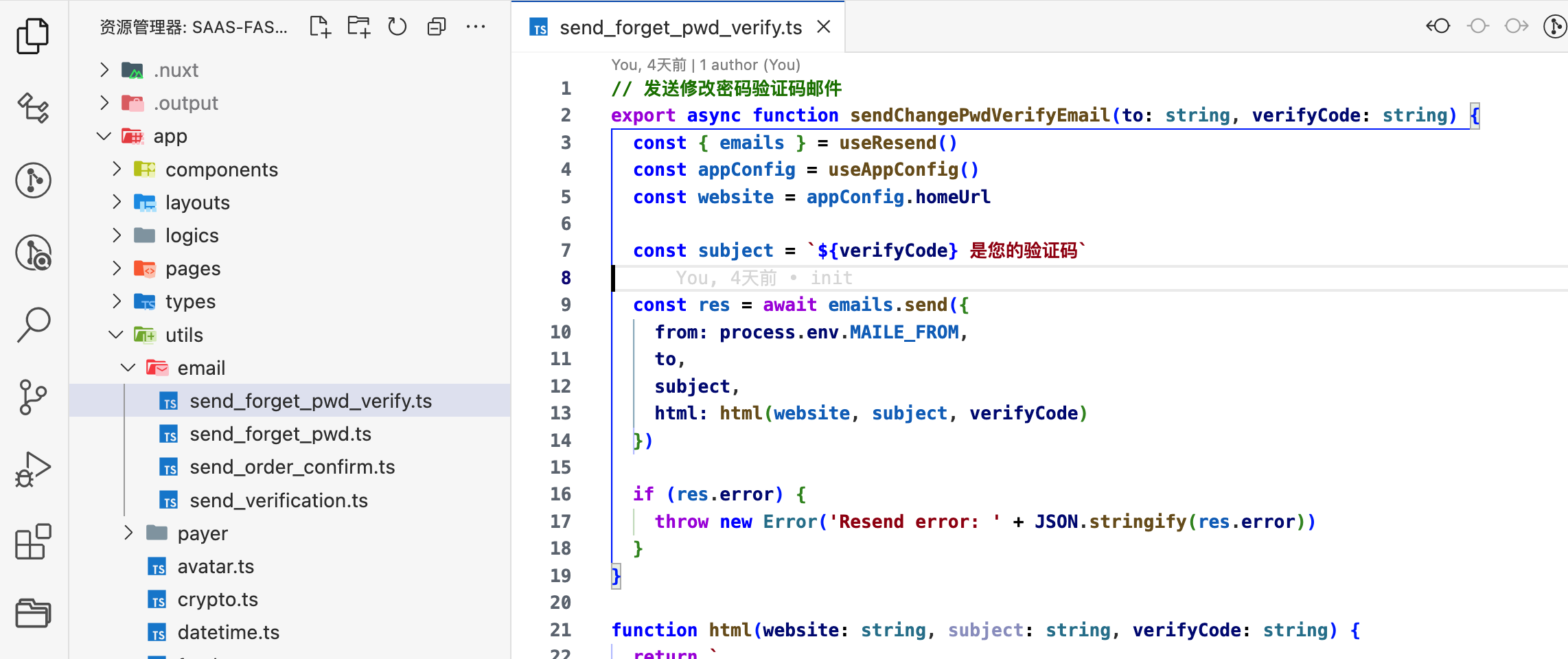This screenshot has height=659, width=1568.
Task: Click the 'You, 4天前 | 1 author' code lens
Action: [x=706, y=65]
